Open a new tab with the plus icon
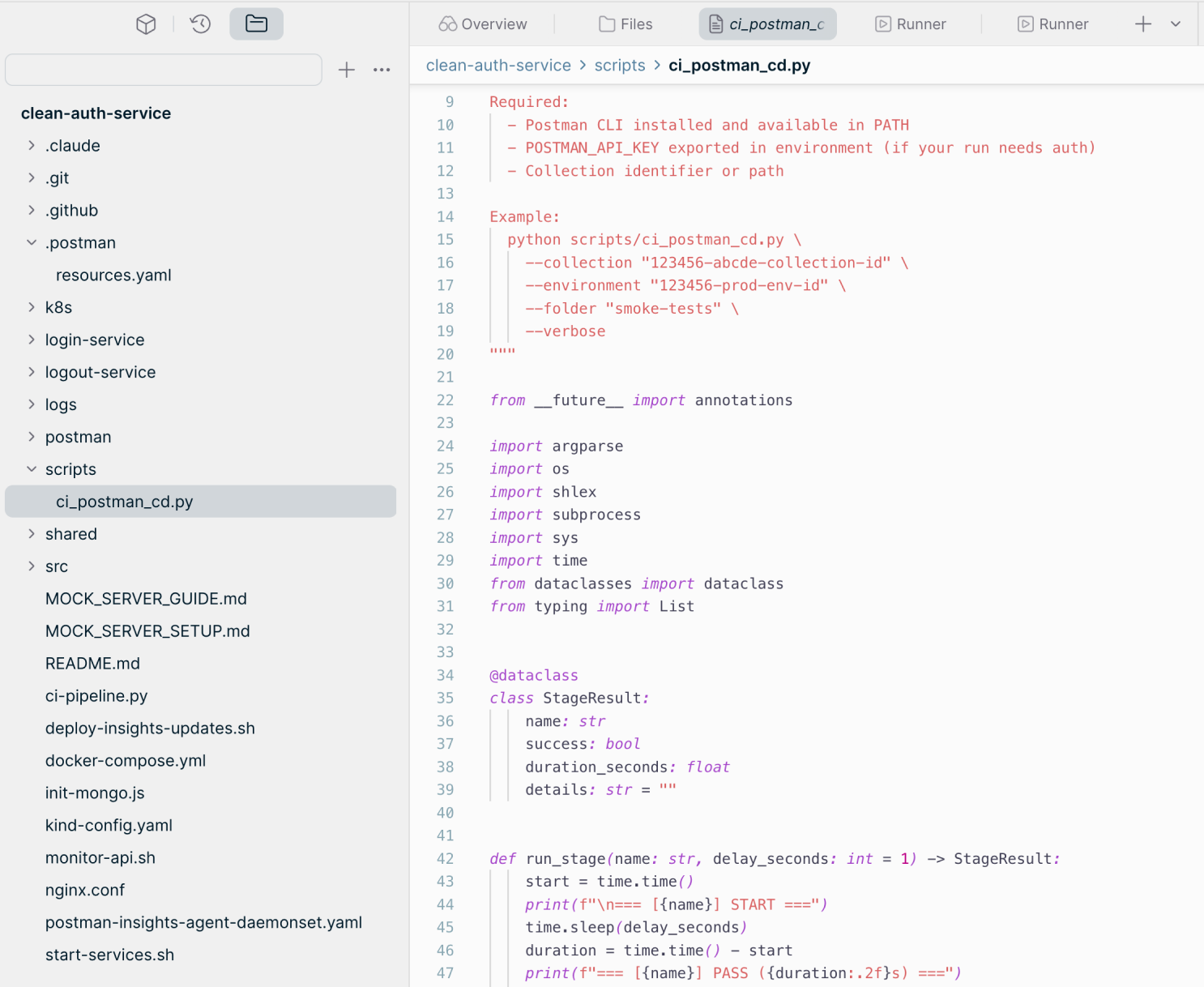Screen dimensions: 1204x987 pos(1142,23)
